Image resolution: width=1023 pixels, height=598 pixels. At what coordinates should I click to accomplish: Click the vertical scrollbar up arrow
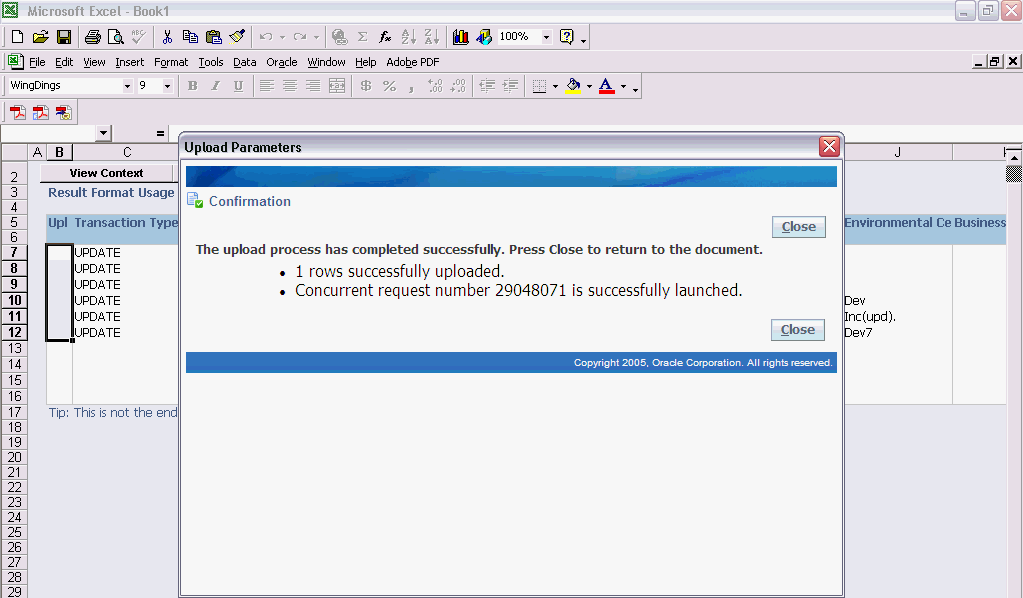(1014, 157)
